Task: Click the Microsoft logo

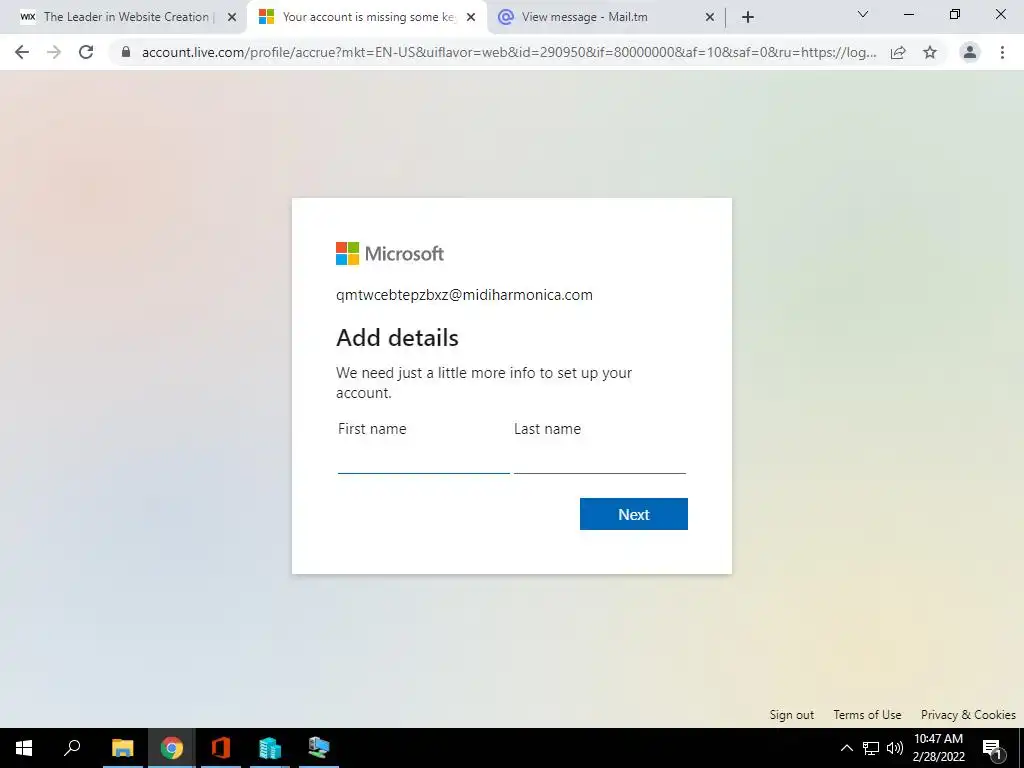Action: [x=390, y=253]
